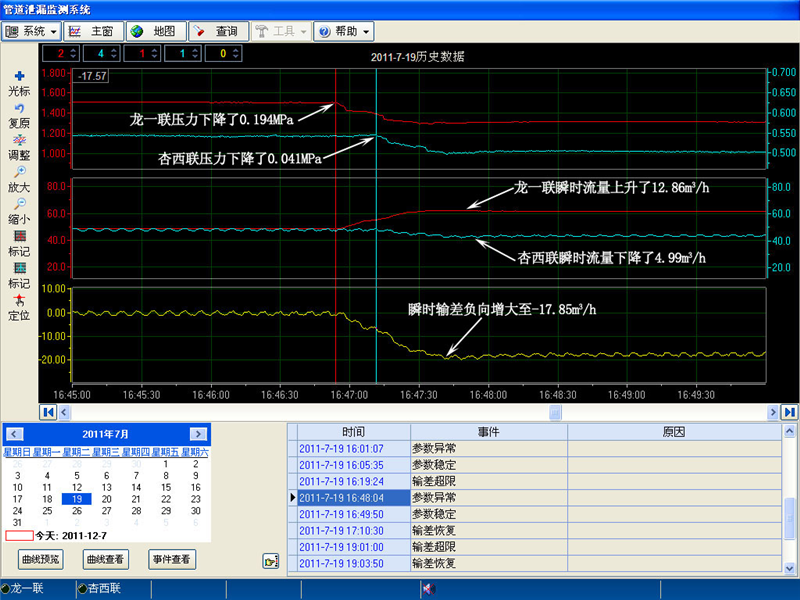Image resolution: width=800 pixels, height=600 pixels.
Task: Toggle the 杏西联 station indicator
Action: (x=83, y=589)
